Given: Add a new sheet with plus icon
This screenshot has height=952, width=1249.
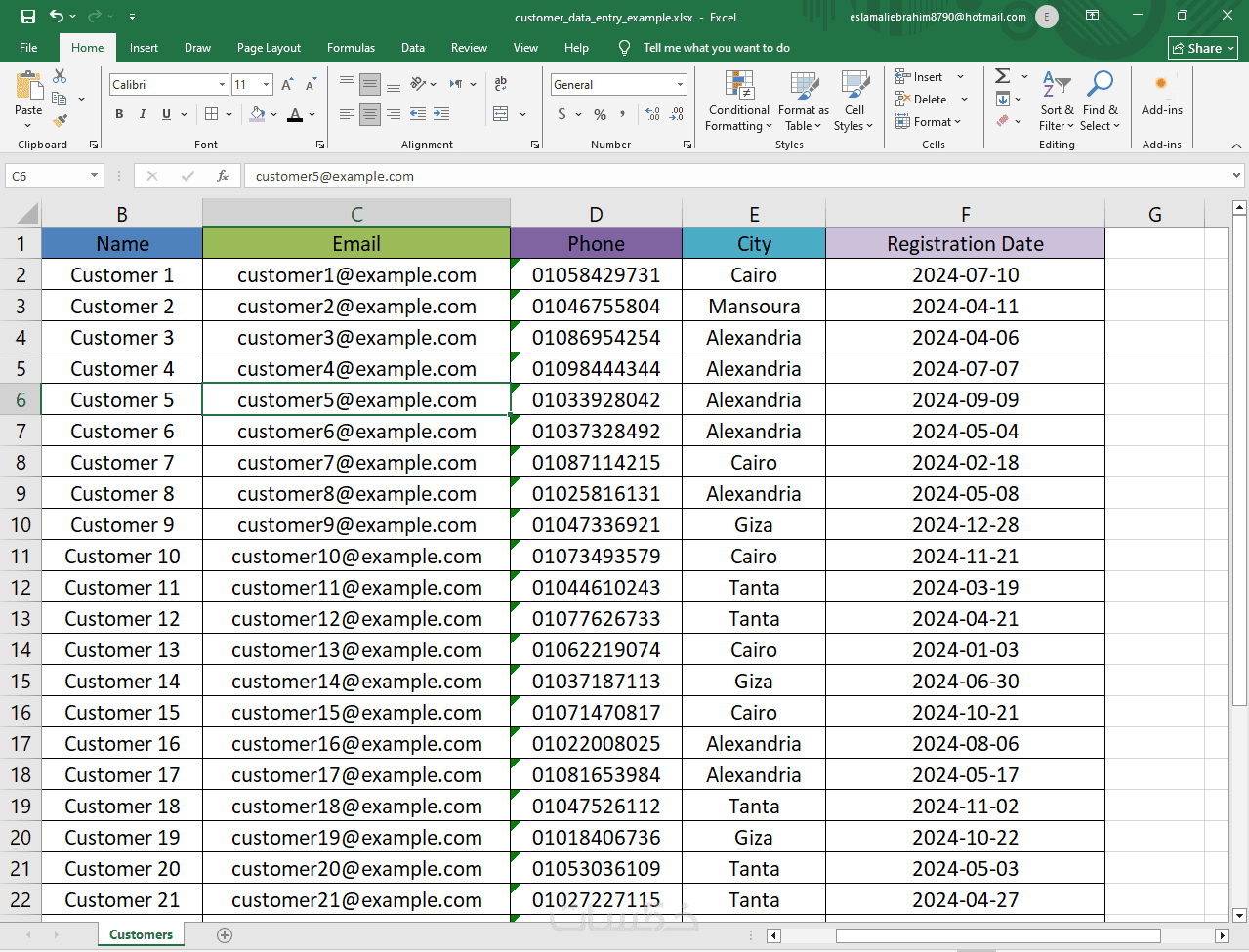Looking at the screenshot, I should (225, 935).
